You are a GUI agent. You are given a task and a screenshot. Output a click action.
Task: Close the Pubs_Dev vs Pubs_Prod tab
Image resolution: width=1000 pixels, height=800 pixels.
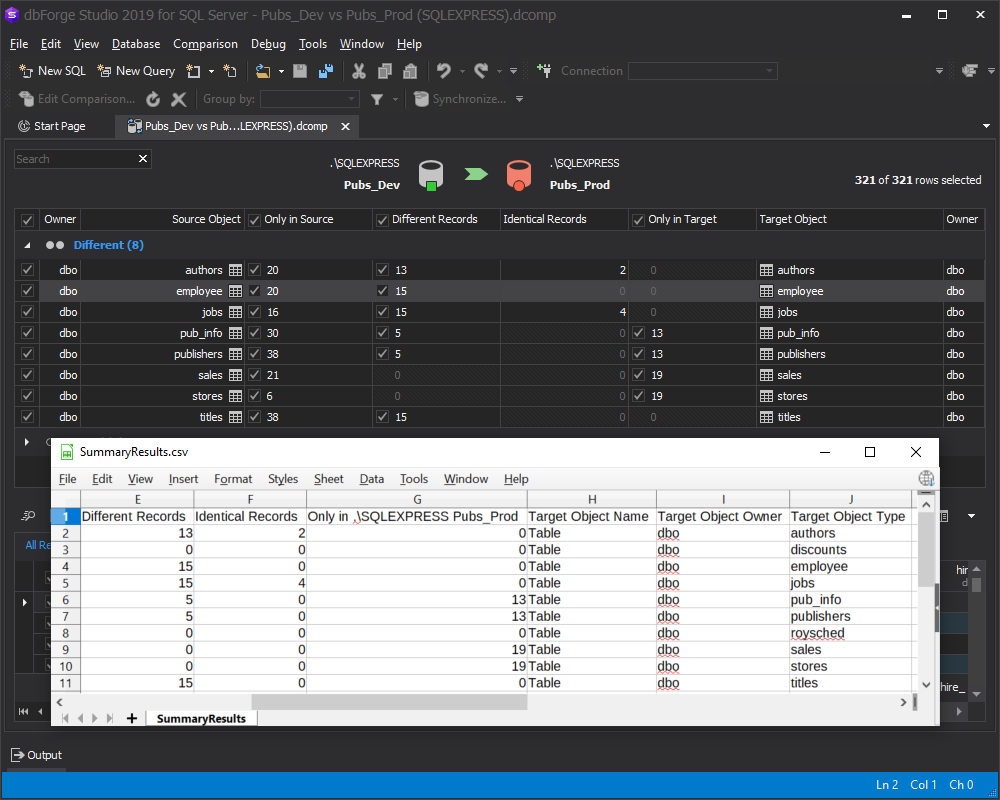(x=346, y=126)
